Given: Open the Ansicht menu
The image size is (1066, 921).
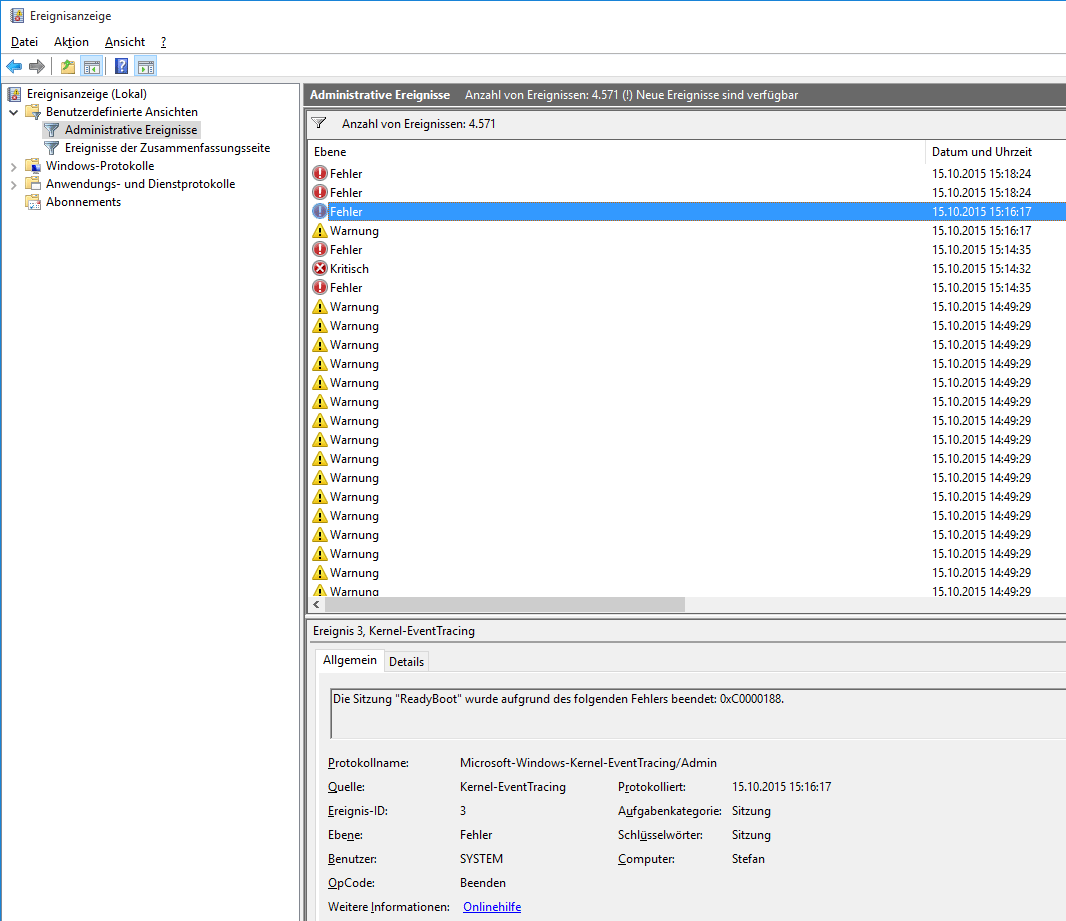Looking at the screenshot, I should (125, 42).
